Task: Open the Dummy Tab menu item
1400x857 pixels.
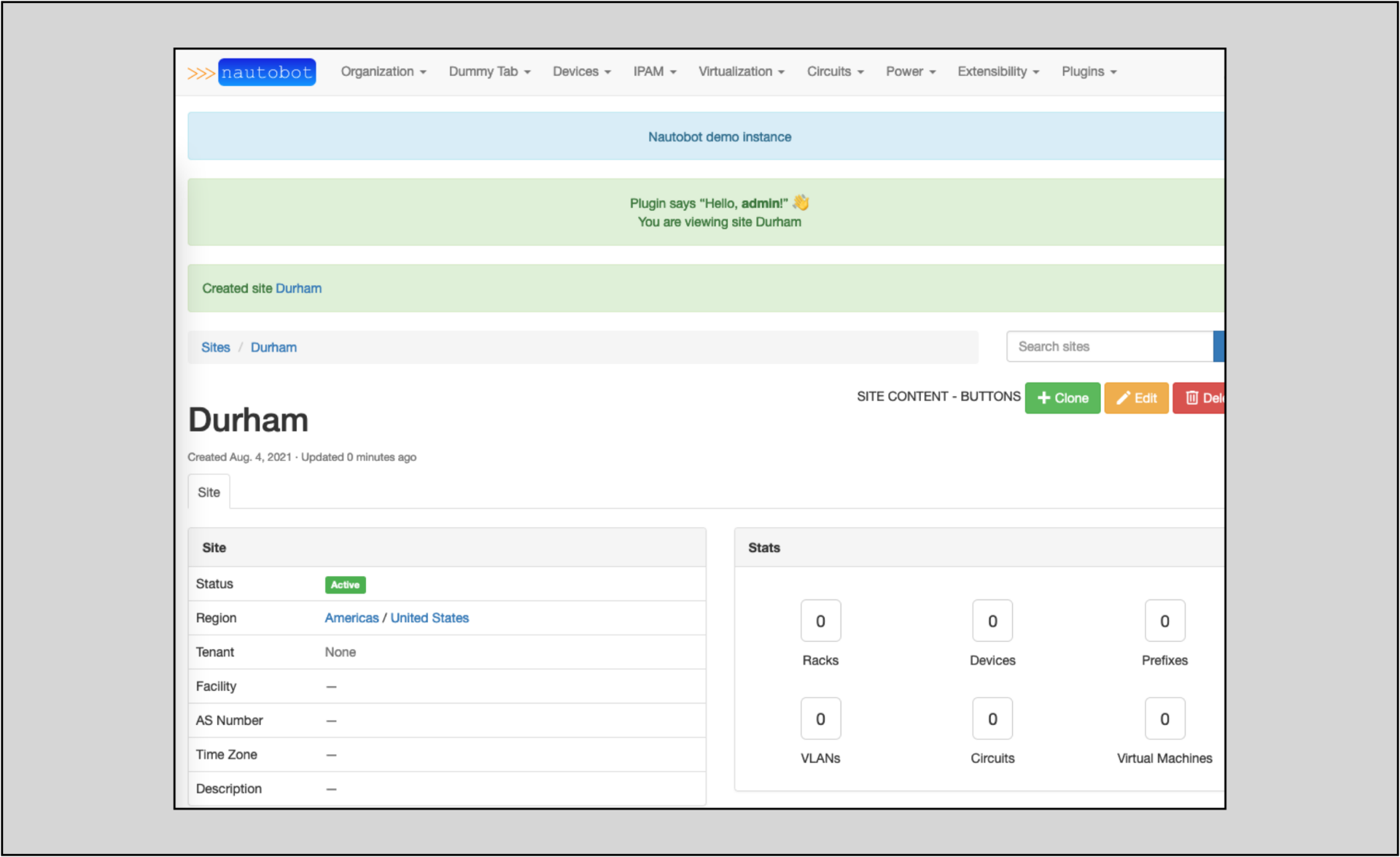Action: click(x=489, y=71)
